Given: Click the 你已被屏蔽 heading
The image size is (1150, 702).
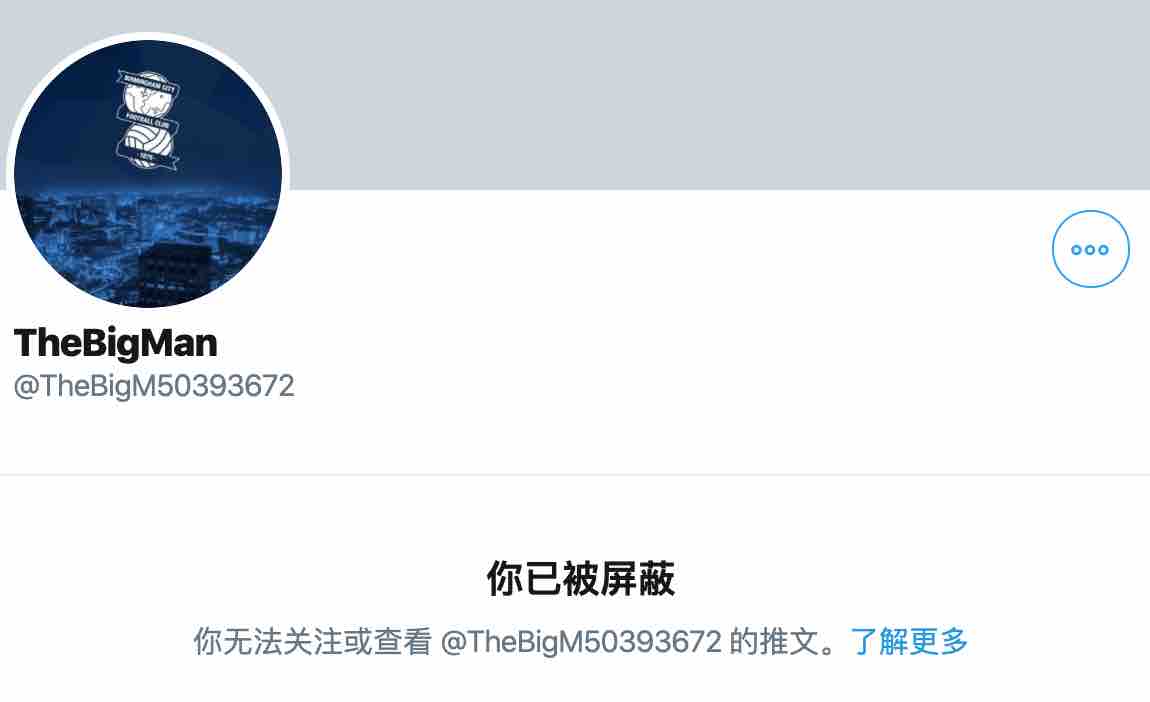Looking at the screenshot, I should point(580,578).
